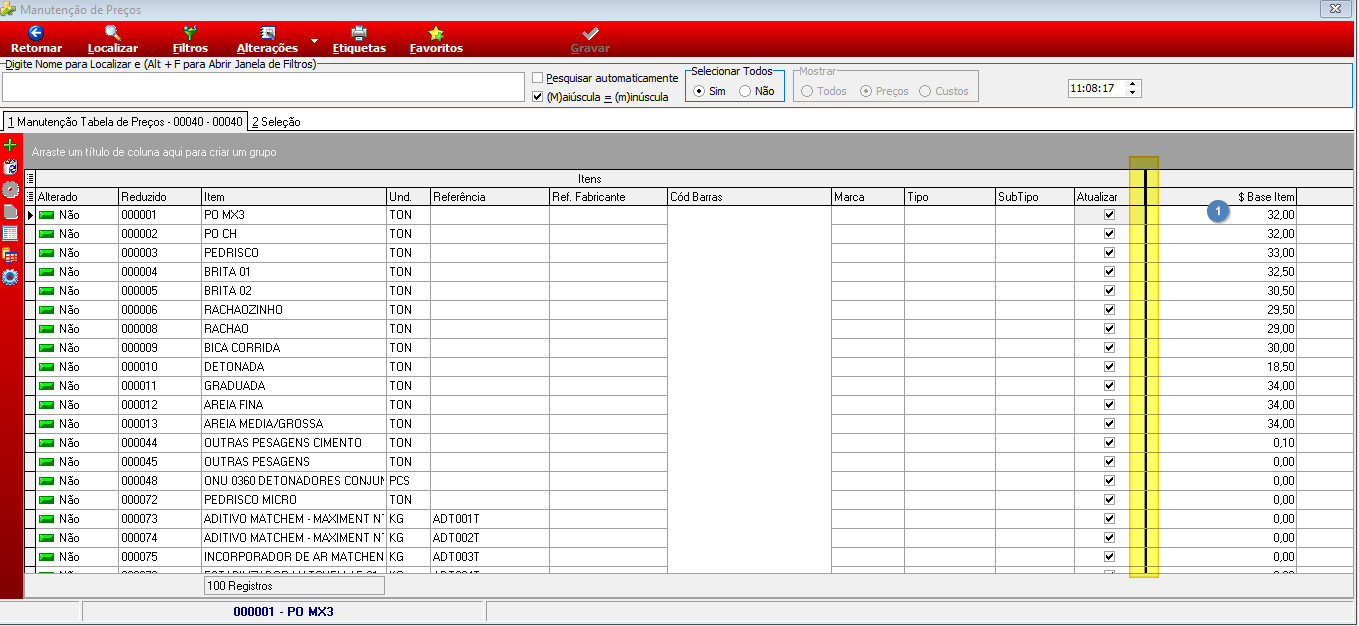Click reference cell ADT003T

(x=490, y=557)
